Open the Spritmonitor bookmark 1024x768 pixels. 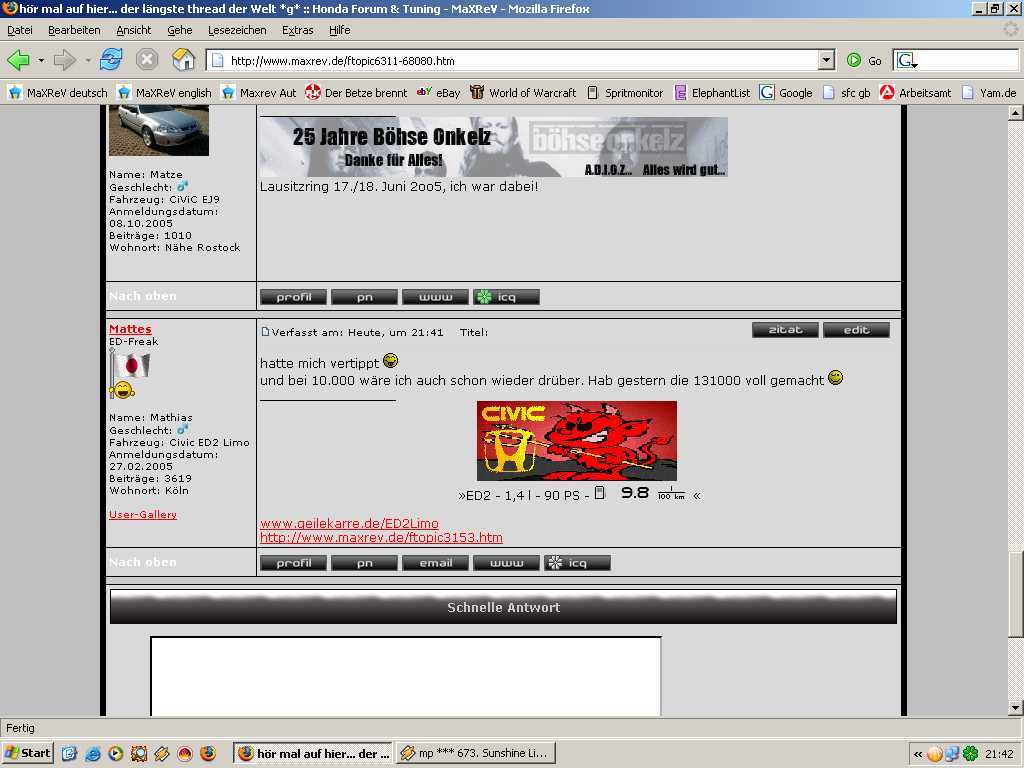tap(624, 93)
